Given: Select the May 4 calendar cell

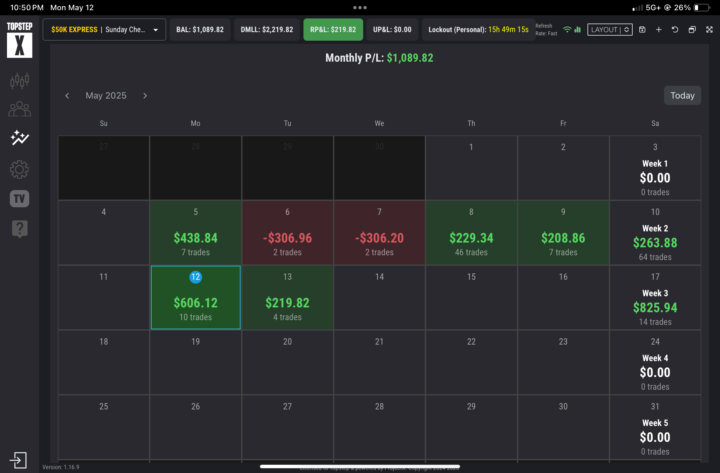Looking at the screenshot, I should [x=104, y=232].
